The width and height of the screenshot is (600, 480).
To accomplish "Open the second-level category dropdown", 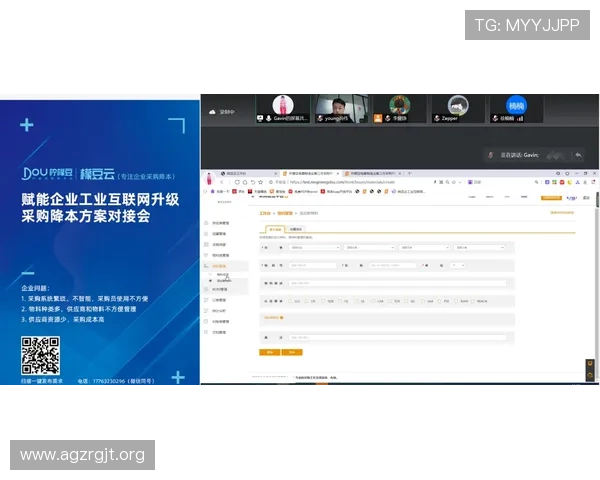I will [370, 248].
